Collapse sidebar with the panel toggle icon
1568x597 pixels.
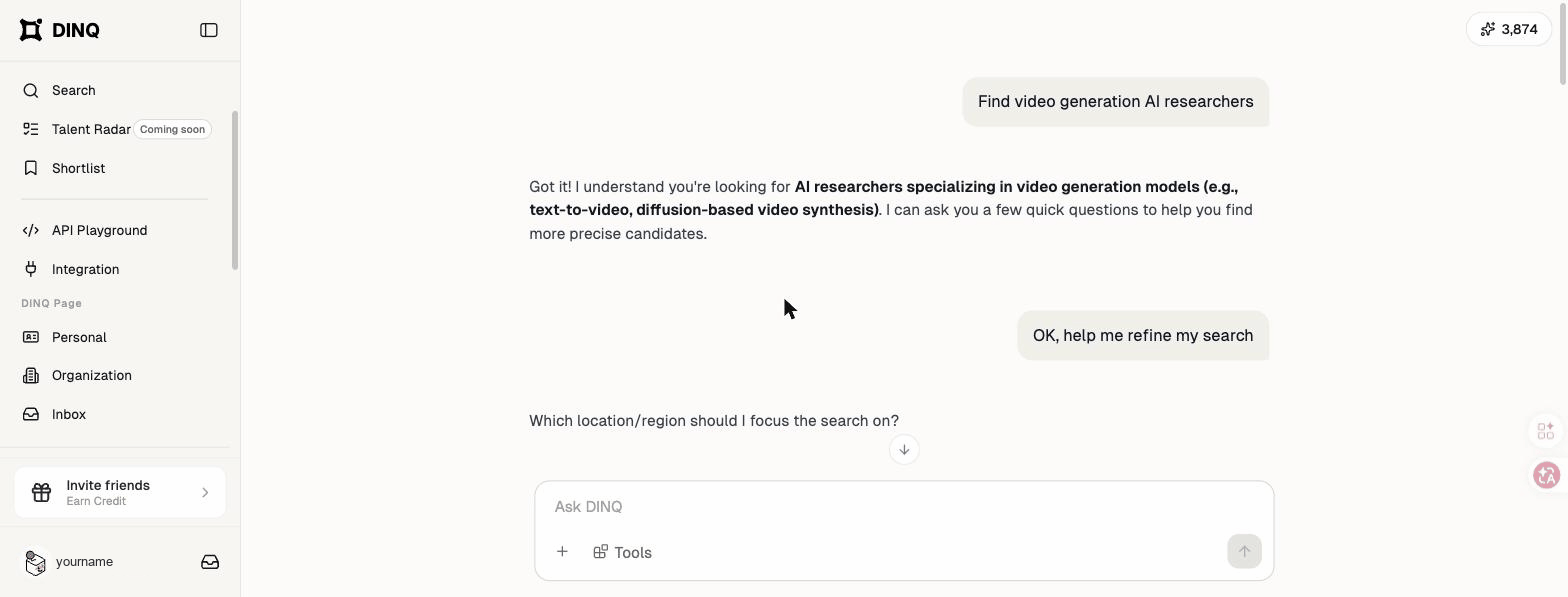coord(209,30)
